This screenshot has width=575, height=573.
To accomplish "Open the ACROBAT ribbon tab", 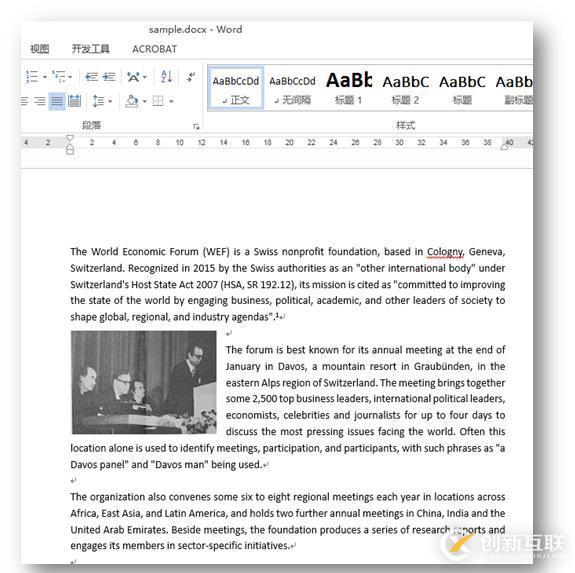I will [x=154, y=49].
